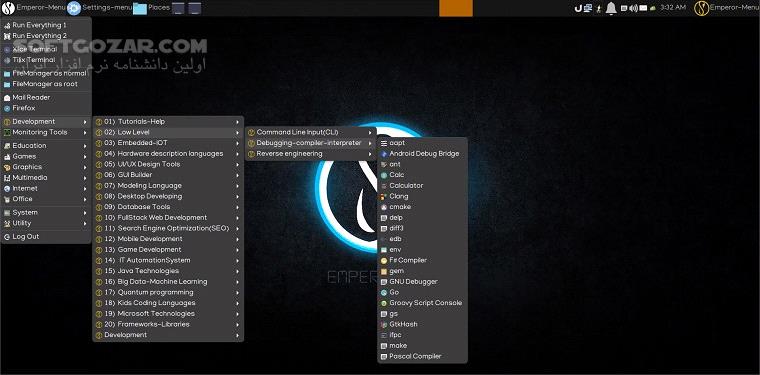Launch env entry

coord(422,250)
